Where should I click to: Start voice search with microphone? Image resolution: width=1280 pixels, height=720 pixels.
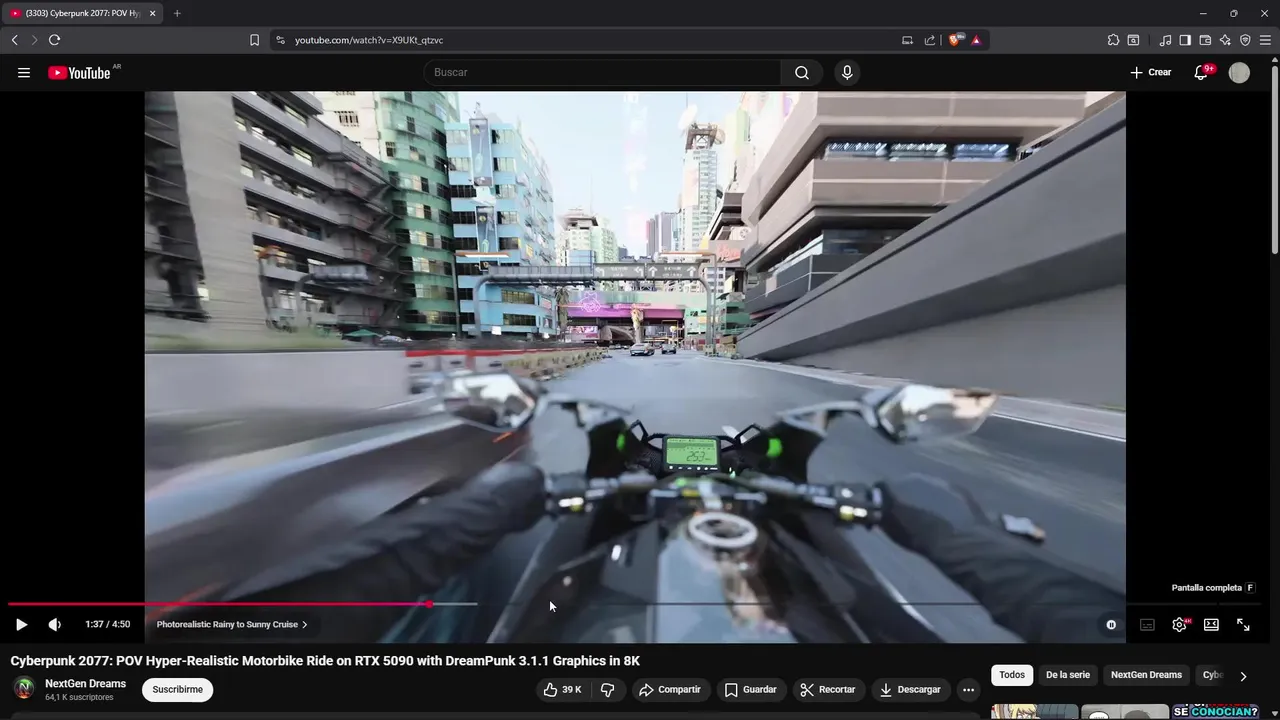[847, 72]
